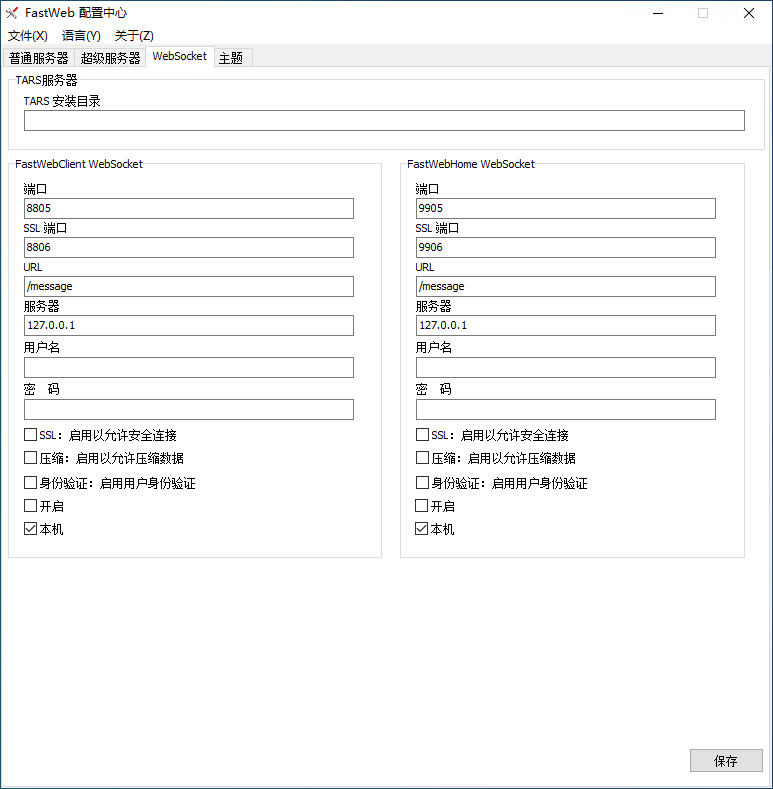This screenshot has width=773, height=789.
Task: Enable SSL checkbox for FastWebClient
Action: click(x=31, y=435)
